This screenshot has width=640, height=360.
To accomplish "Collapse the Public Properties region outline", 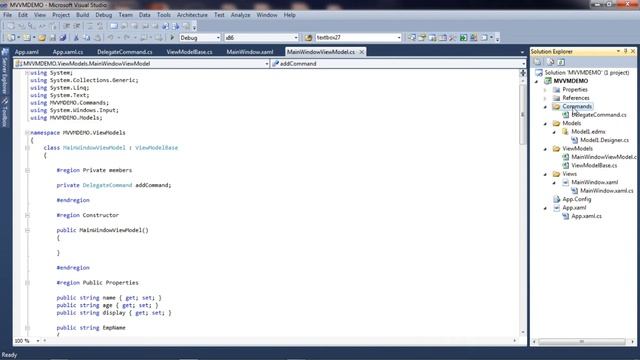I will (x=27, y=282).
